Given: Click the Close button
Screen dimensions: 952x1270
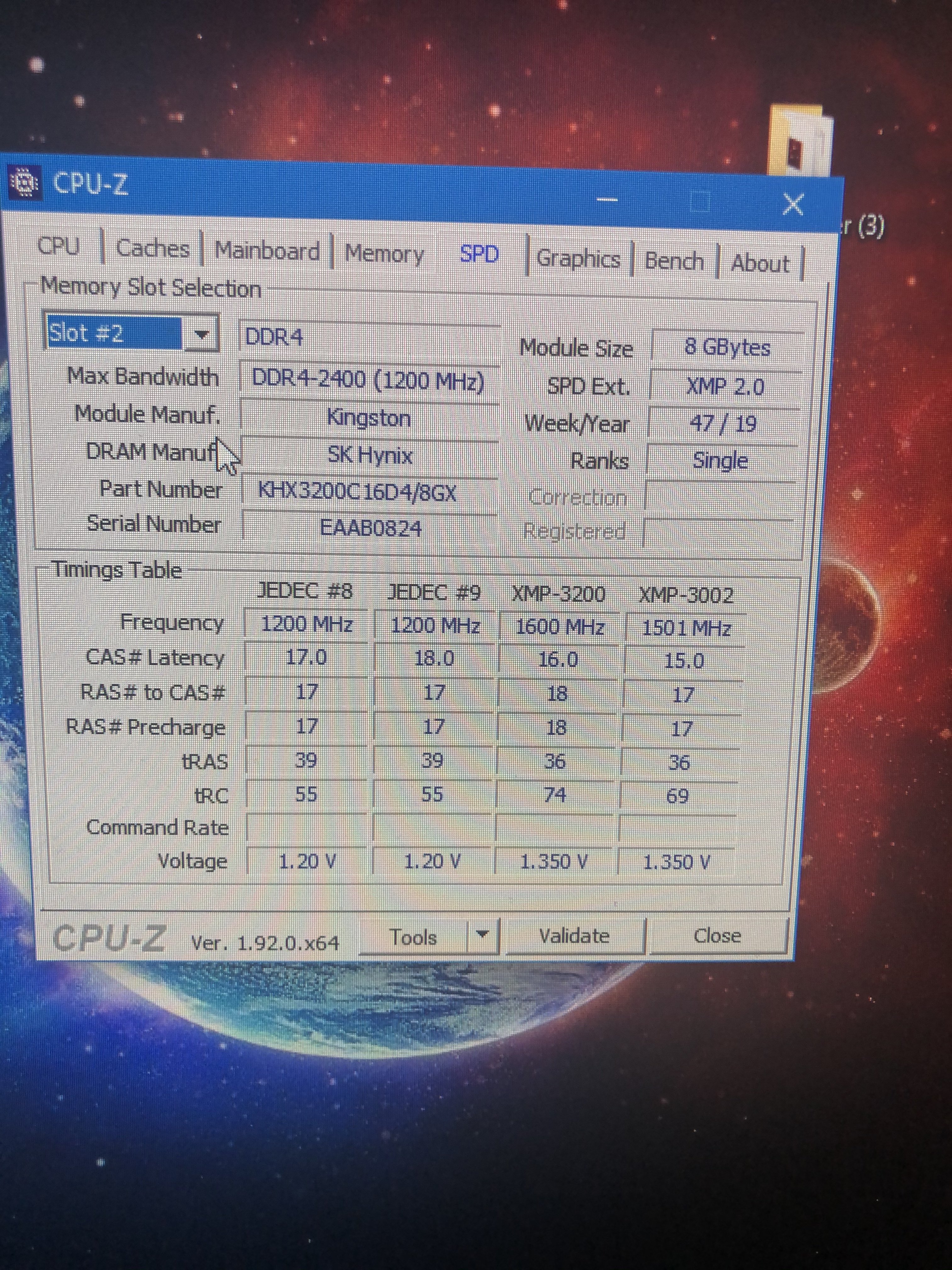Looking at the screenshot, I should (x=717, y=936).
